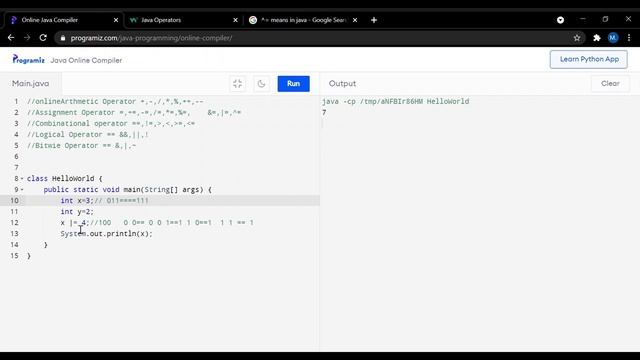
Task: Go back in browser history
Action: (11, 38)
